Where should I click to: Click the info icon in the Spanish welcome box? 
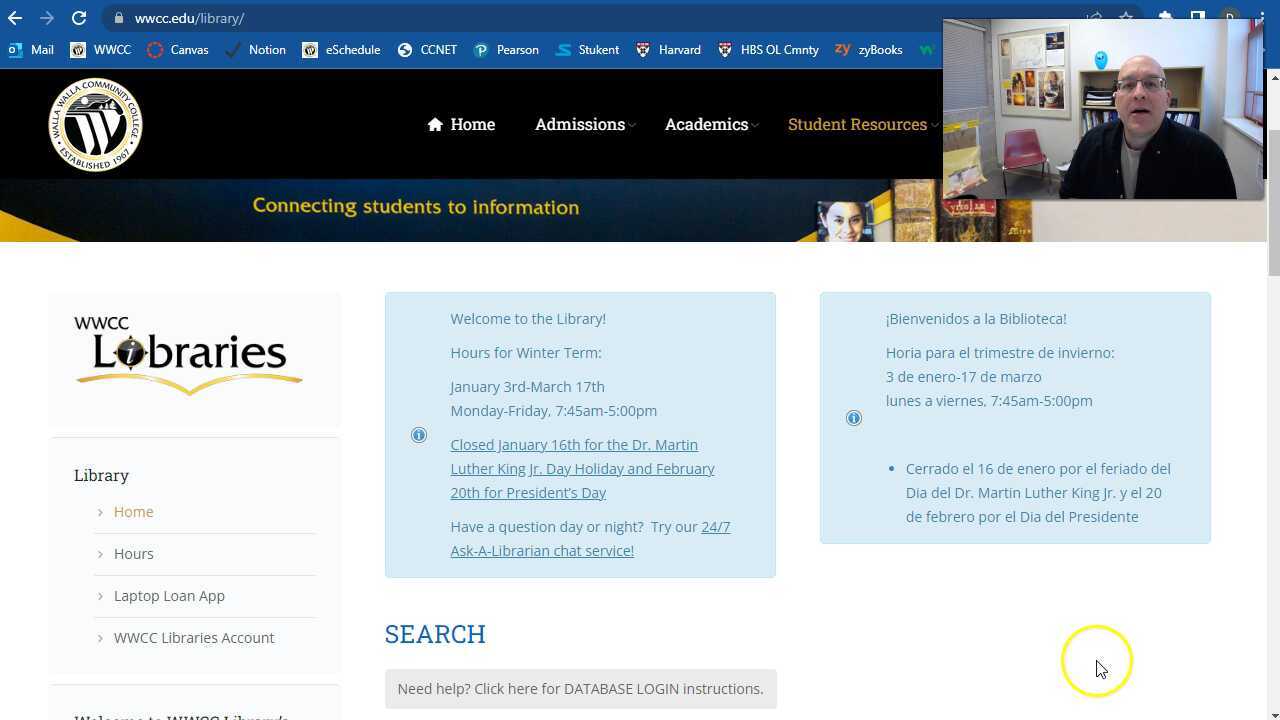click(854, 418)
